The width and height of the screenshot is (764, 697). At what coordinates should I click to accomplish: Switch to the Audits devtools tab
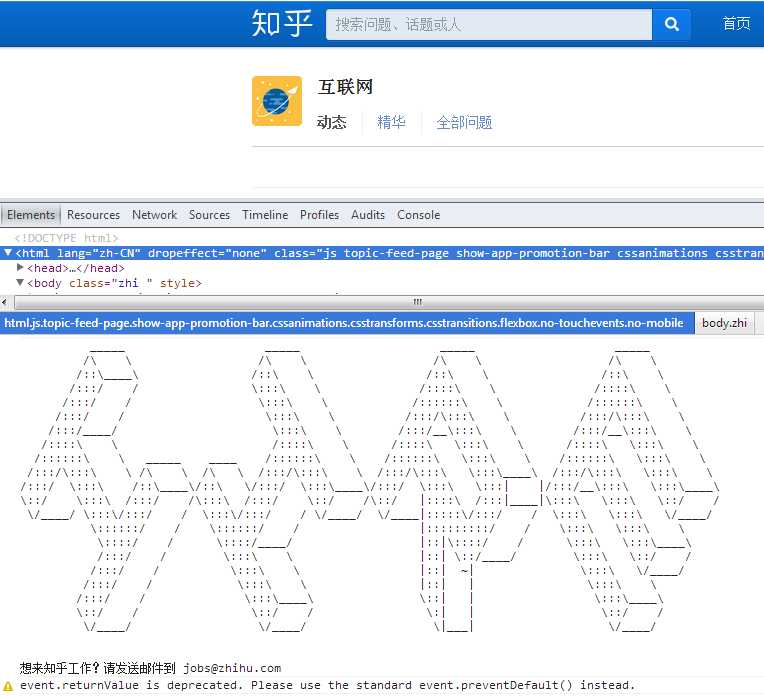368,215
